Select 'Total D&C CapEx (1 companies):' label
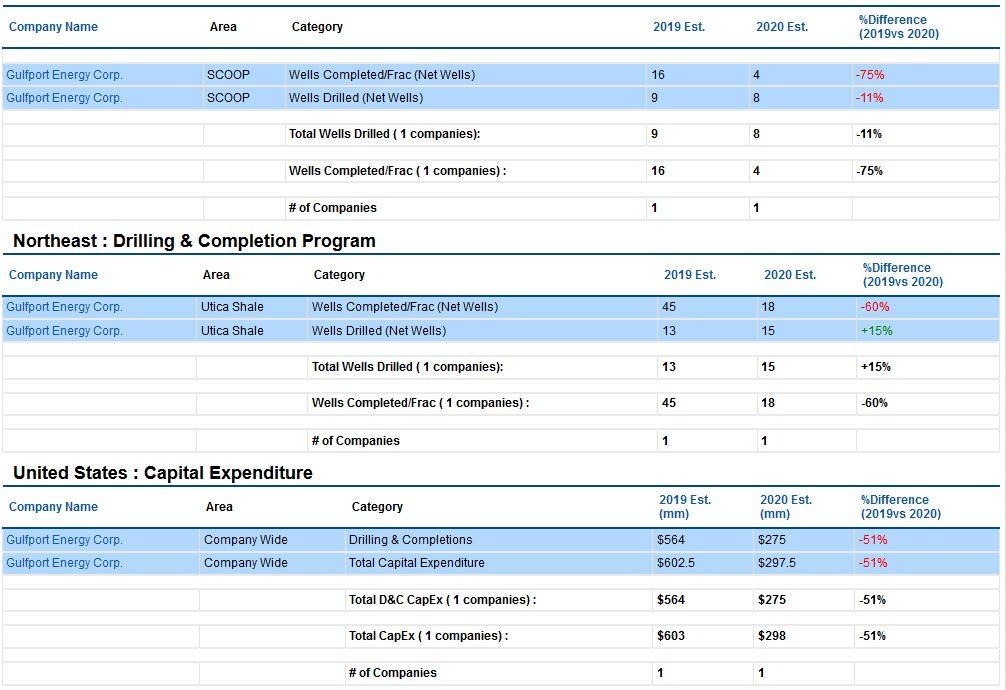 click(443, 600)
